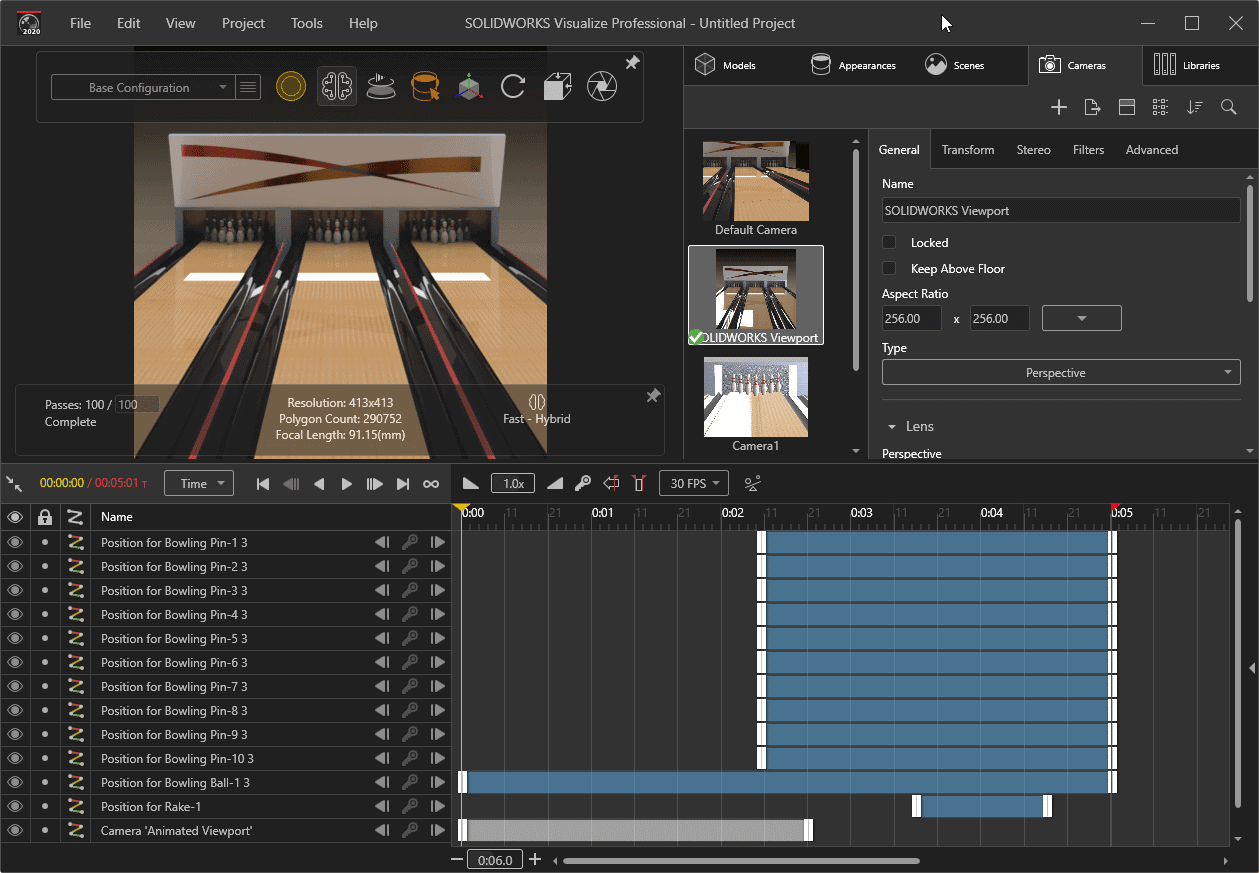Click the auto keyframe key icon
The image size is (1259, 873).
(x=583, y=484)
